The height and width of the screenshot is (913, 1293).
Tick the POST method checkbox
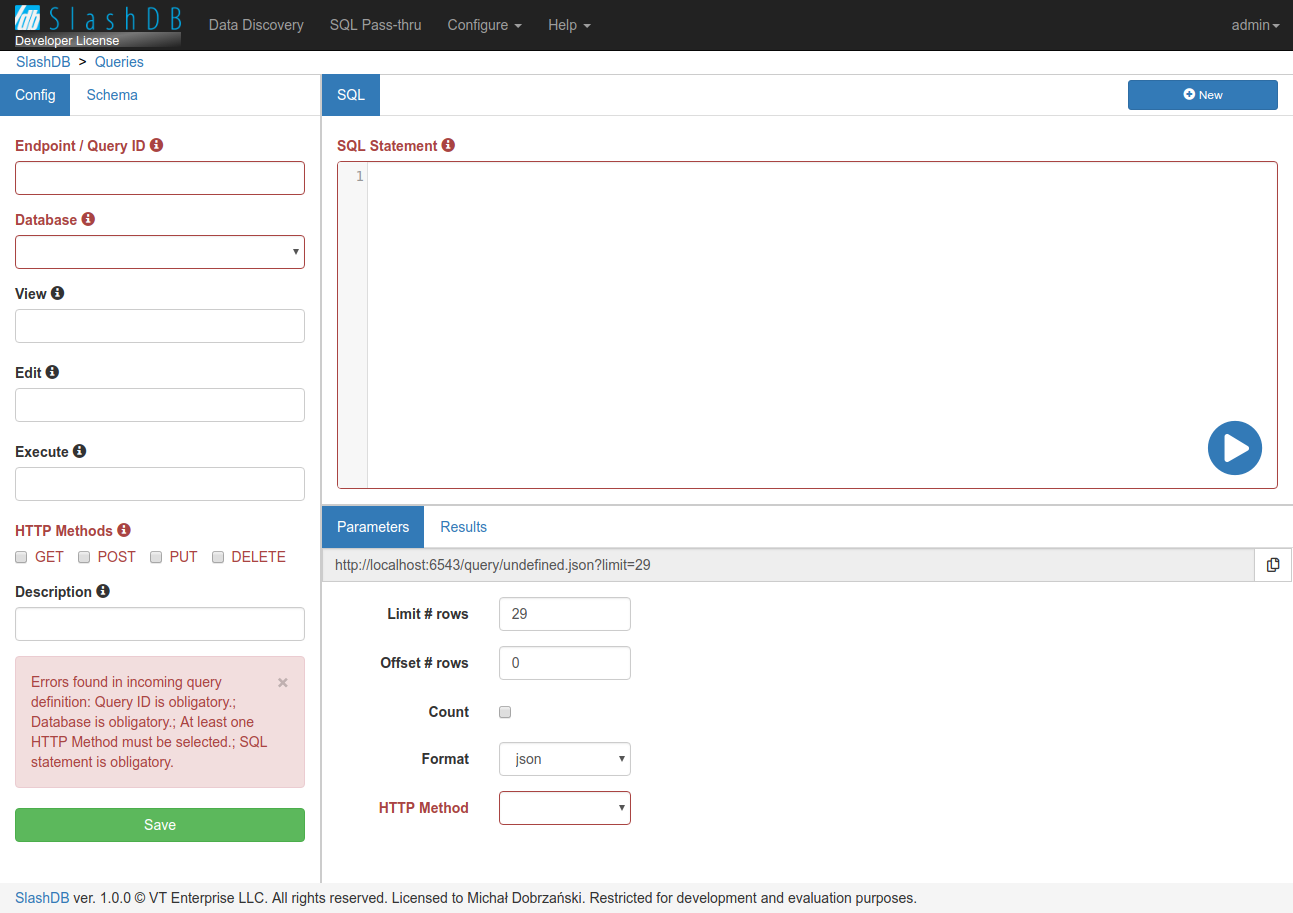click(x=84, y=557)
